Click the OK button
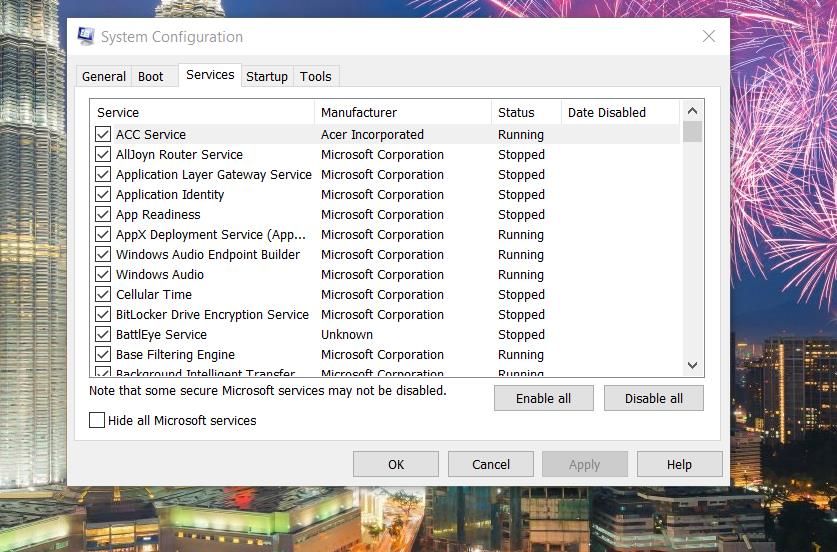This screenshot has width=837, height=552. tap(396, 464)
